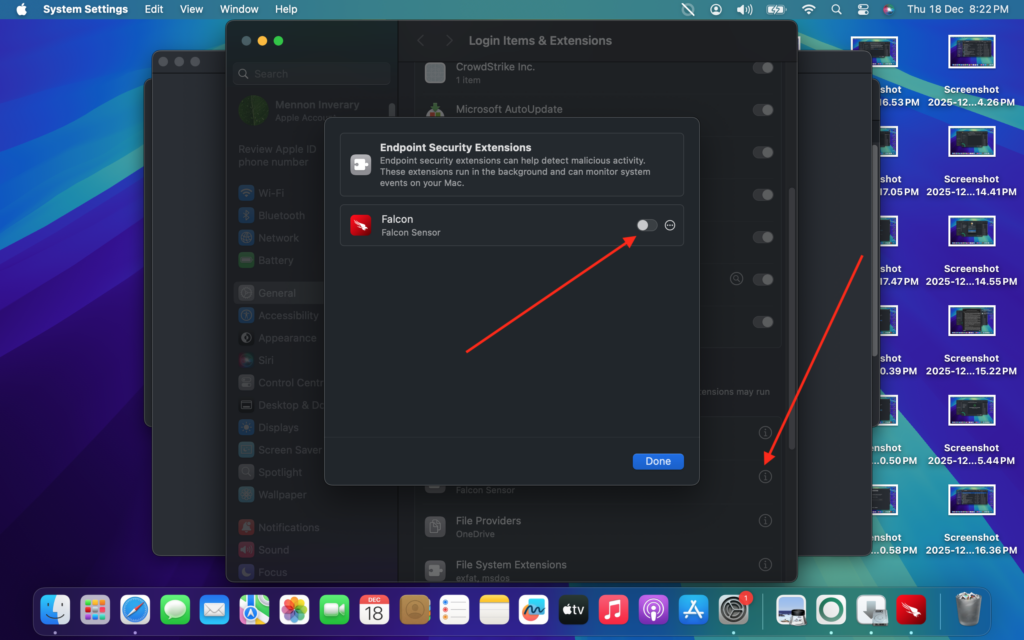Select Network in the settings sidebar
The image size is (1024, 640).
pos(279,238)
